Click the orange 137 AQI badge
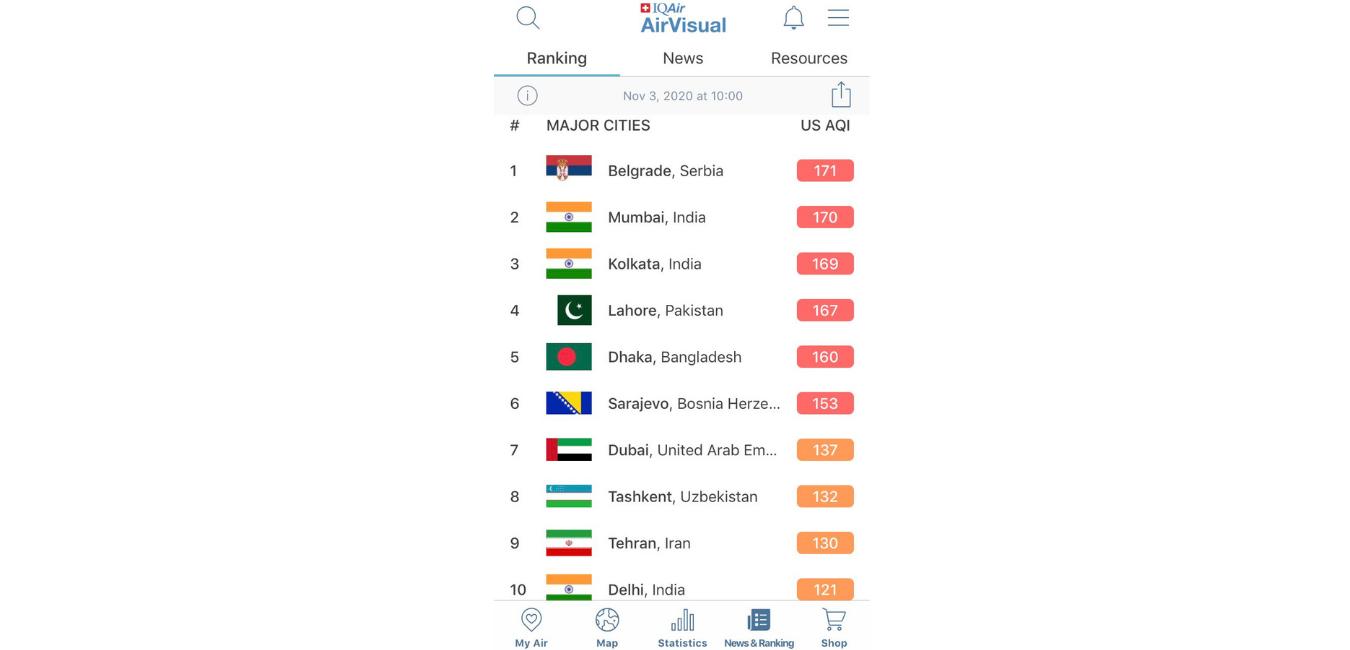Screen dimensions: 1350x650 [x=825, y=450]
